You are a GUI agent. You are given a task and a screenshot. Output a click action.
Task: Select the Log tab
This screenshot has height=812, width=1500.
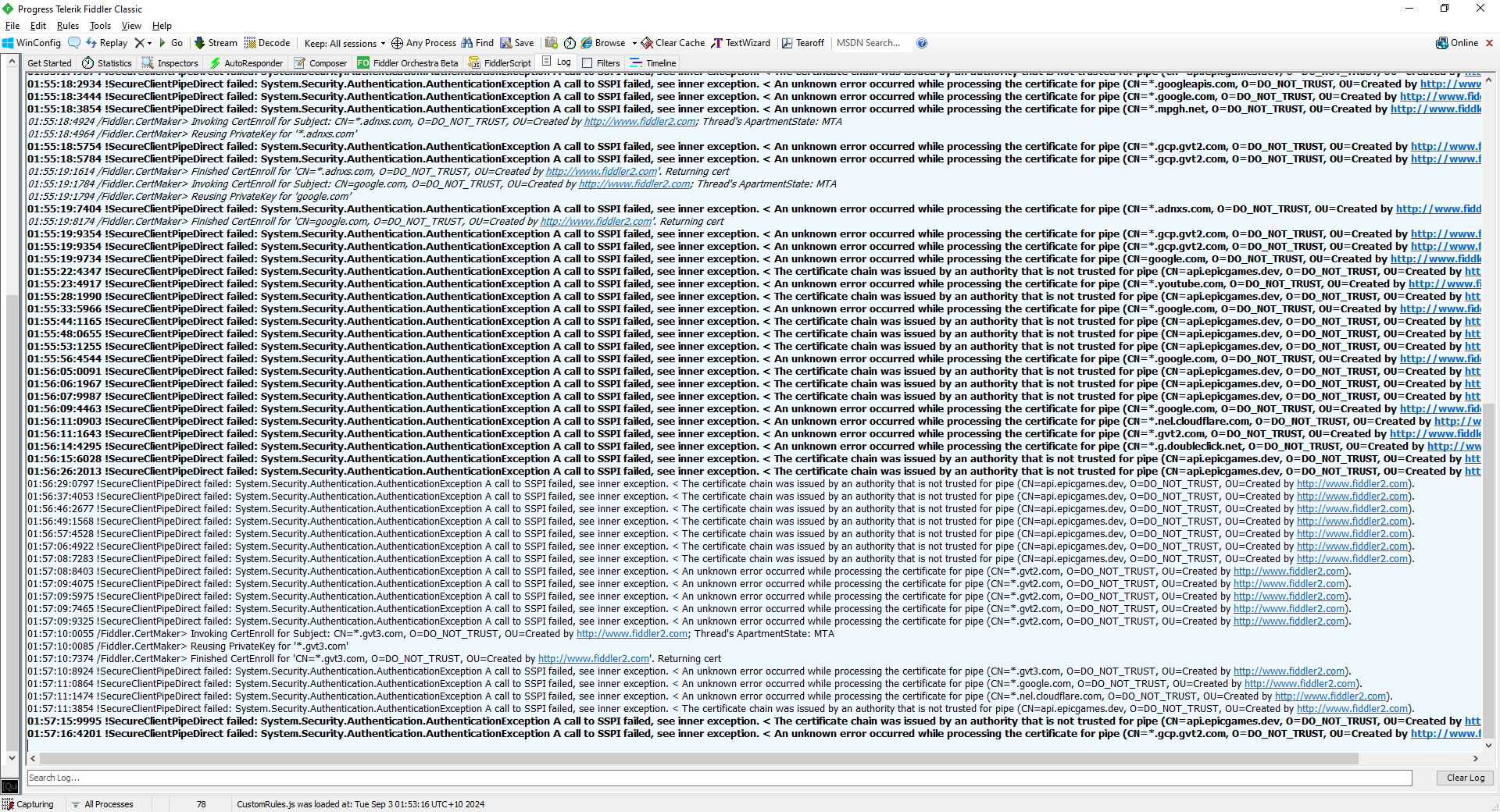tap(556, 62)
